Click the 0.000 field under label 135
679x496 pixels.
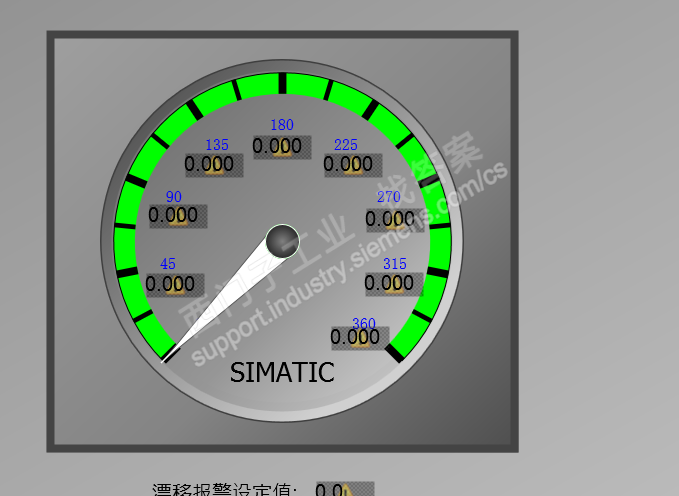214,165
